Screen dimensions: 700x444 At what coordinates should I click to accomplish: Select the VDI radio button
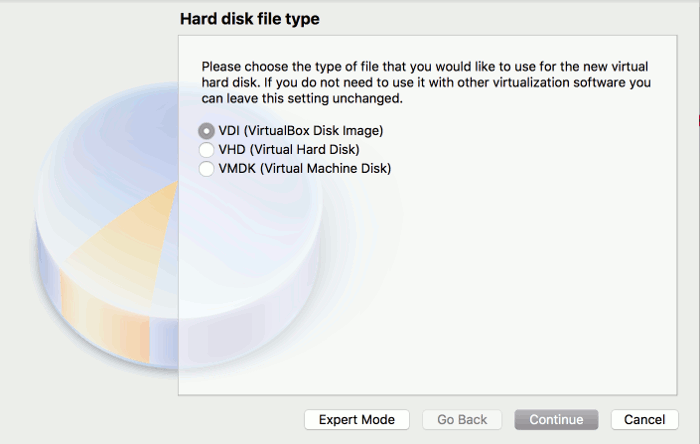tap(206, 131)
